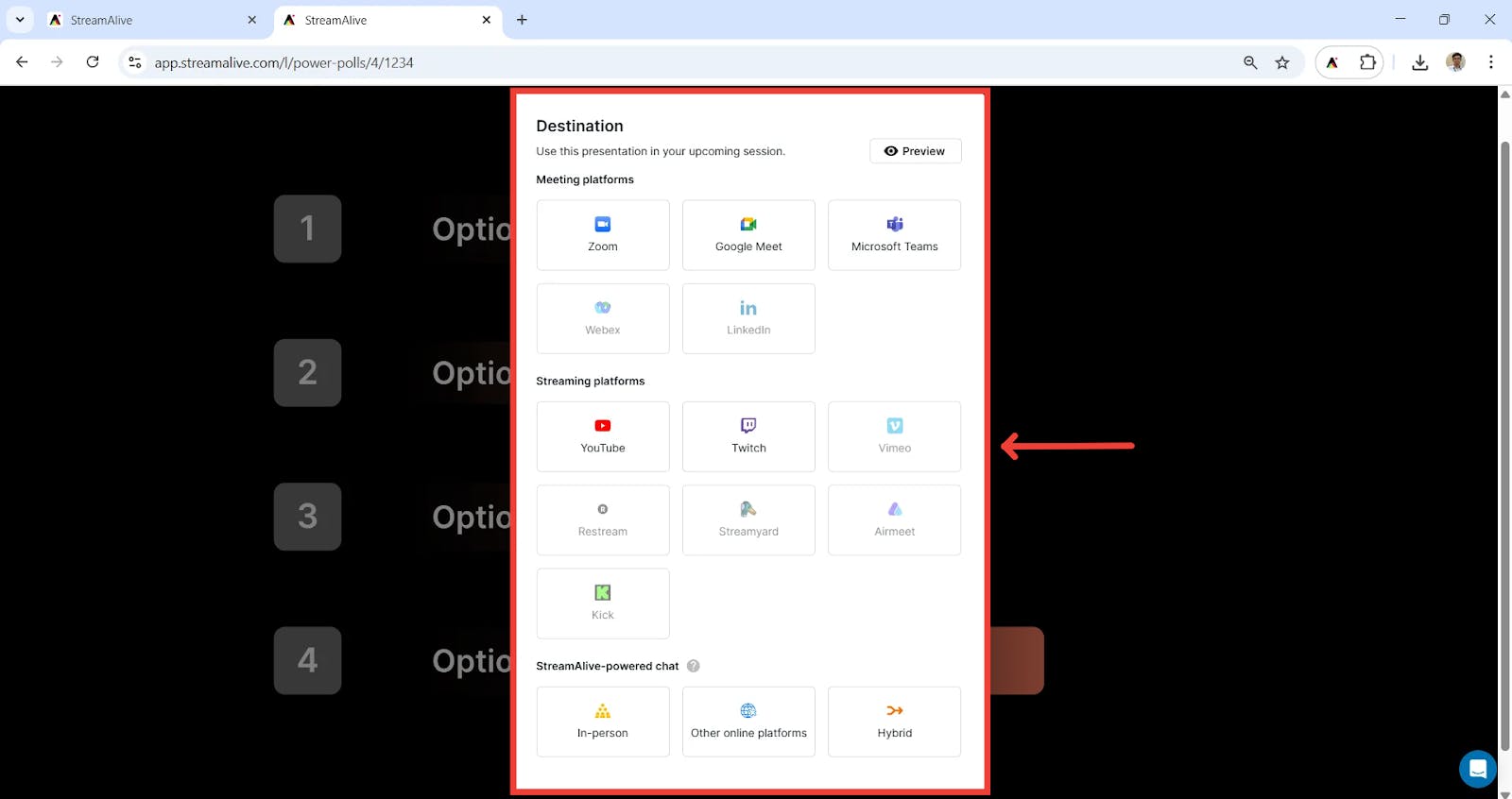Switch to the first StreamAlive browser tab
Screen dimensions: 1512x799
[153, 20]
